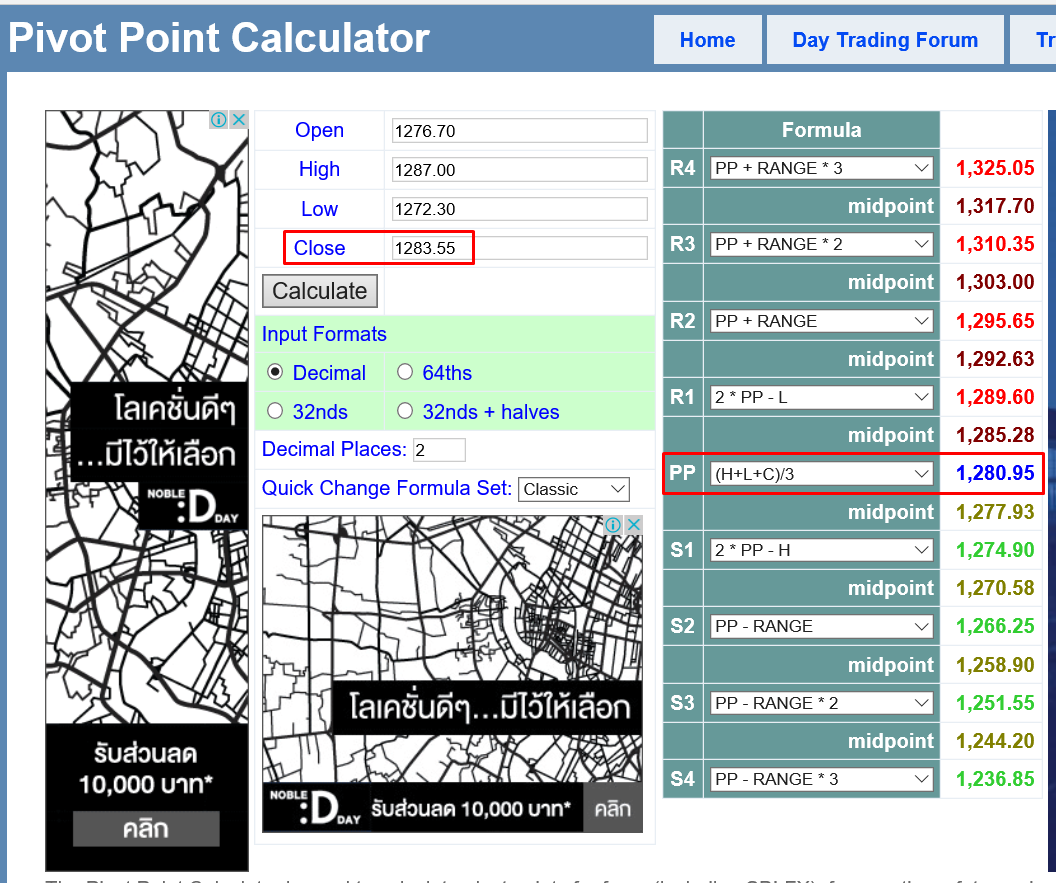Click the S2 value 1,266.25

coord(995,626)
